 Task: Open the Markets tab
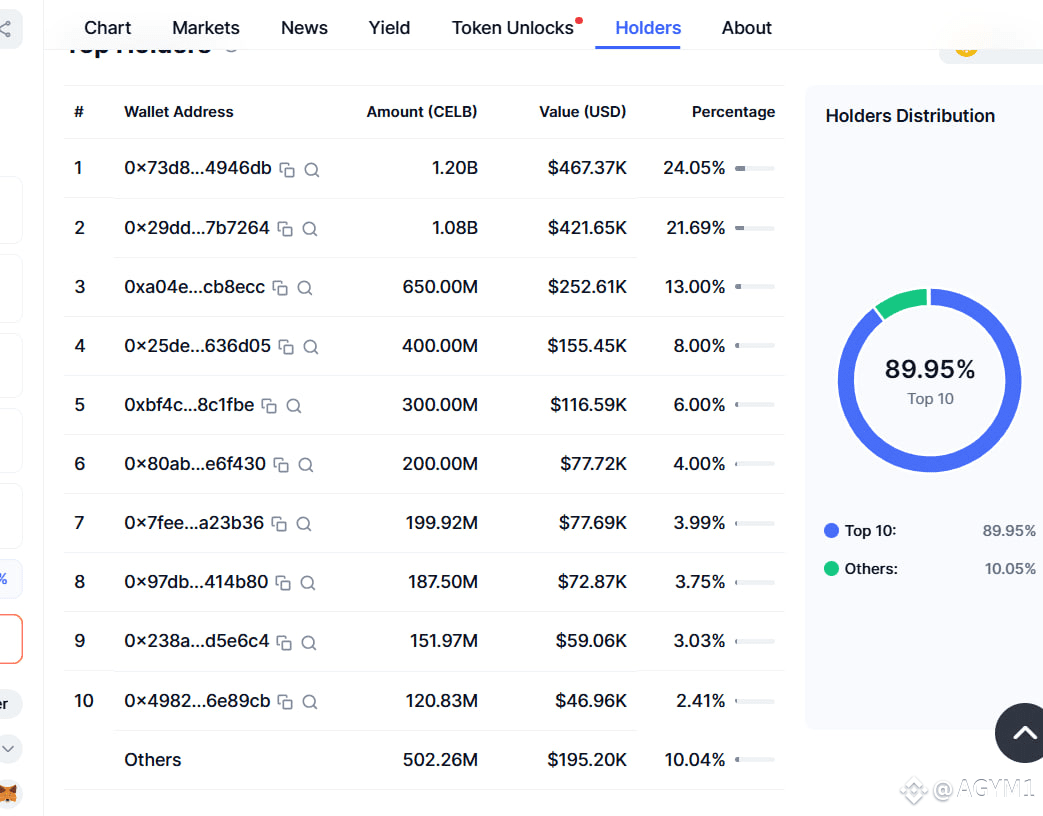[206, 28]
